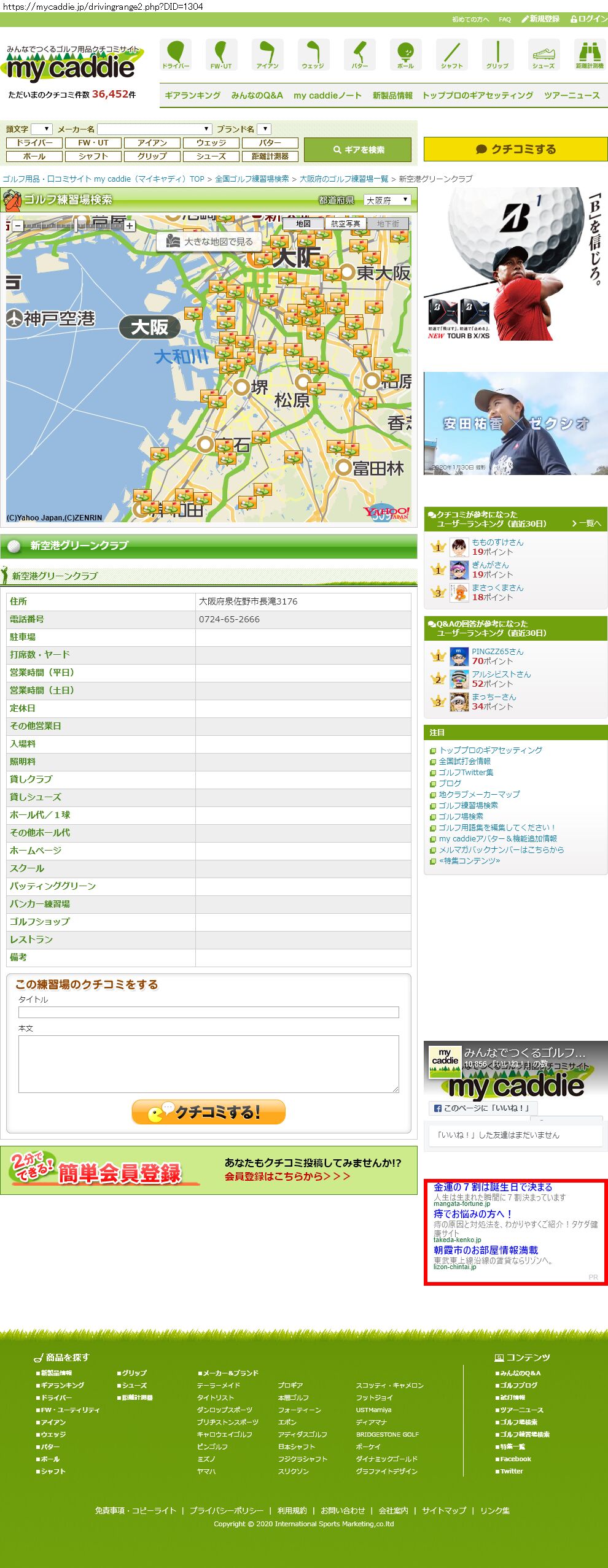
Task: Open 新製品情報 menu item
Action: pyautogui.click(x=392, y=96)
